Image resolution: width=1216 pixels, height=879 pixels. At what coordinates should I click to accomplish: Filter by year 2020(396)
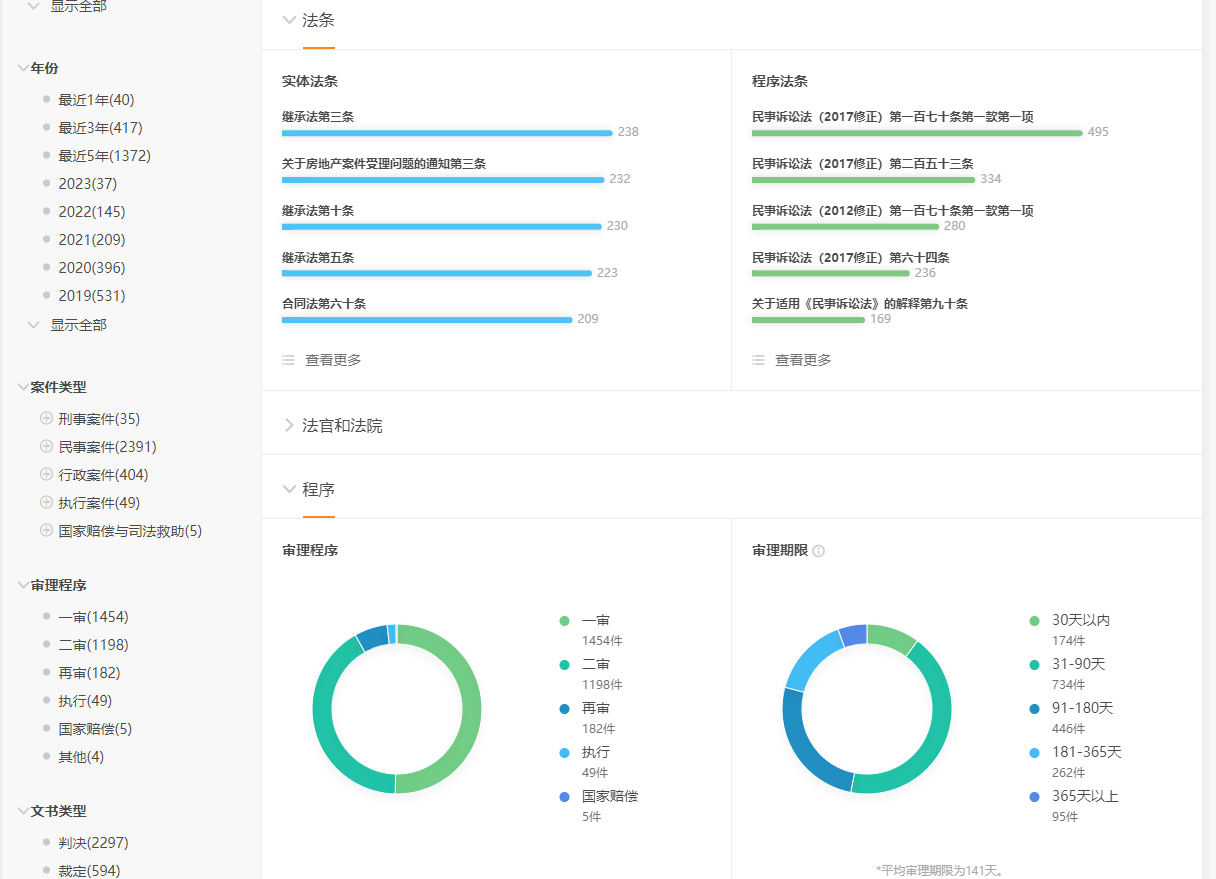[x=92, y=268]
